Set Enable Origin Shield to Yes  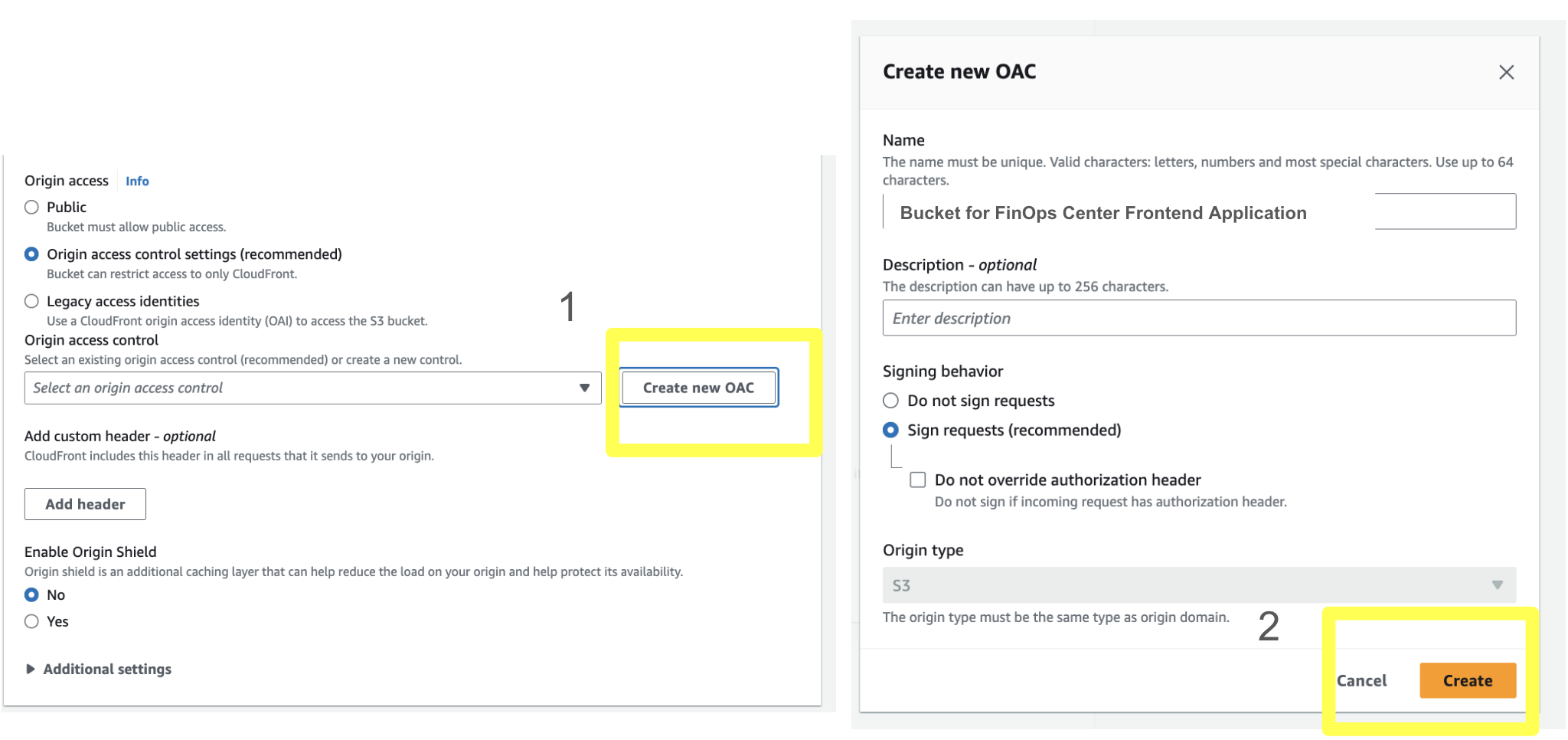(x=31, y=622)
